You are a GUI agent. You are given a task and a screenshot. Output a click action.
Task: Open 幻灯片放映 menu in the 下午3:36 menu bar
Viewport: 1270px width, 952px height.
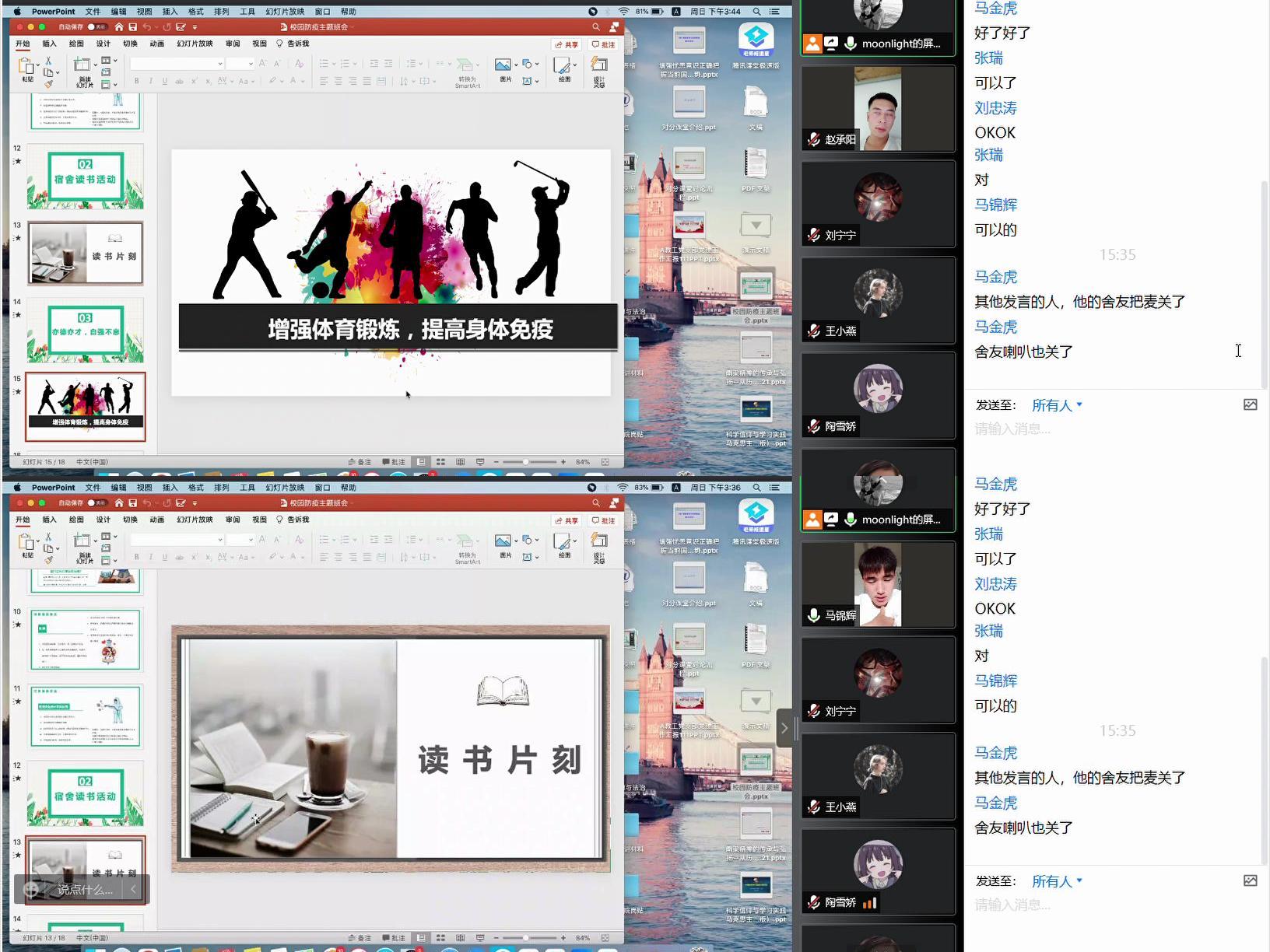(x=285, y=488)
